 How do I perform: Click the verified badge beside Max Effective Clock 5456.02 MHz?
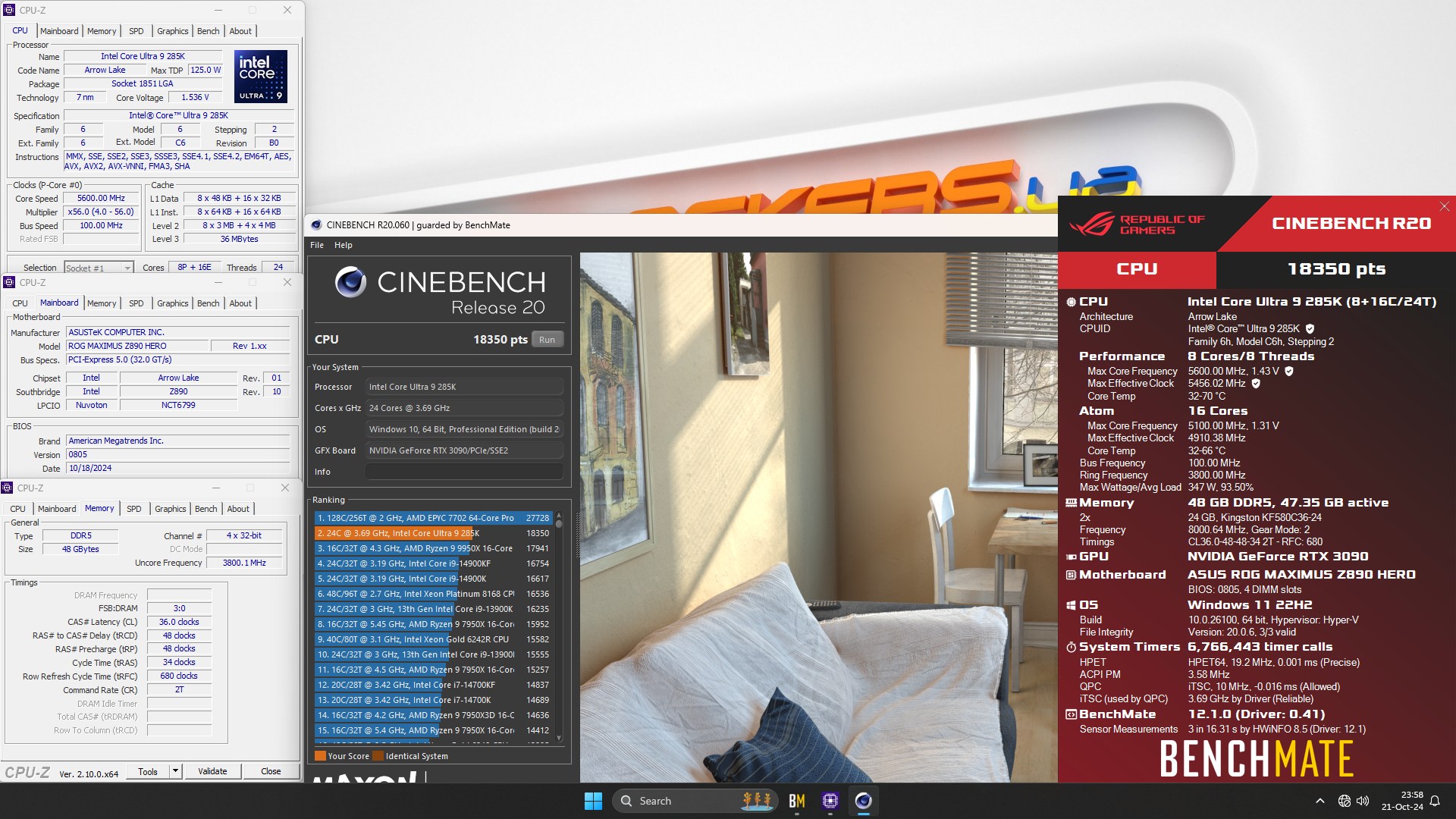(x=1256, y=384)
